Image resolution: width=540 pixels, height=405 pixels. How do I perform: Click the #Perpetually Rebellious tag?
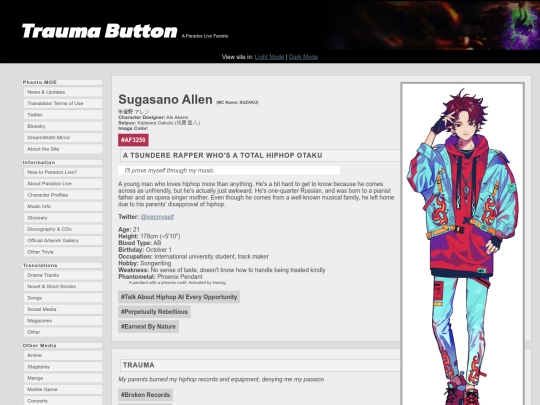coord(154,312)
